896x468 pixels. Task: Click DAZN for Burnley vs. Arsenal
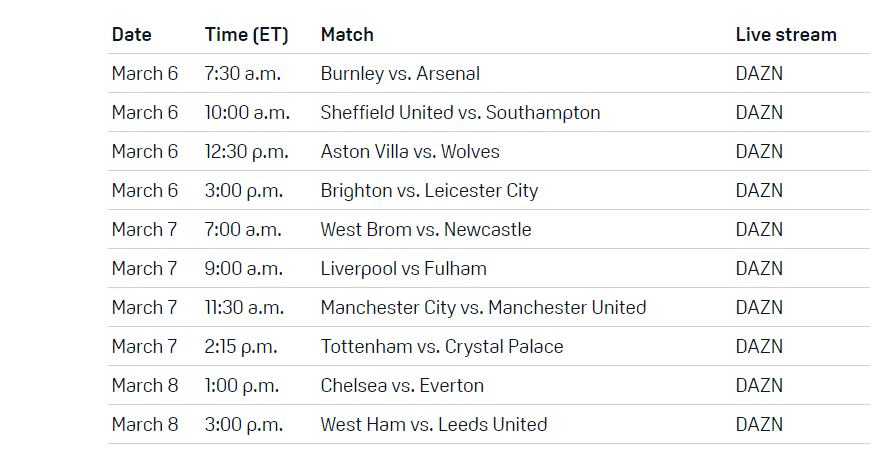(x=759, y=73)
